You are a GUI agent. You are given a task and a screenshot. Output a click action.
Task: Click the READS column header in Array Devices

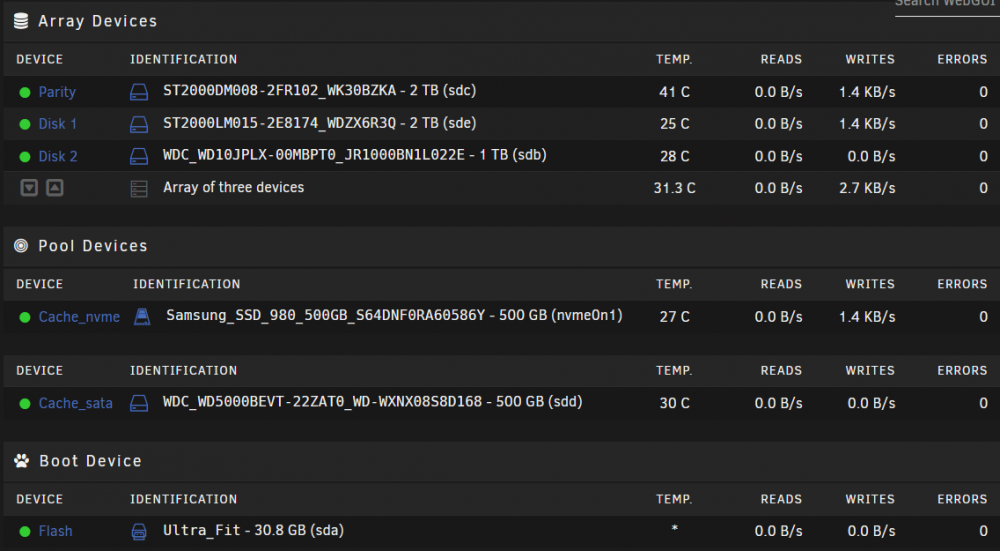point(781,59)
